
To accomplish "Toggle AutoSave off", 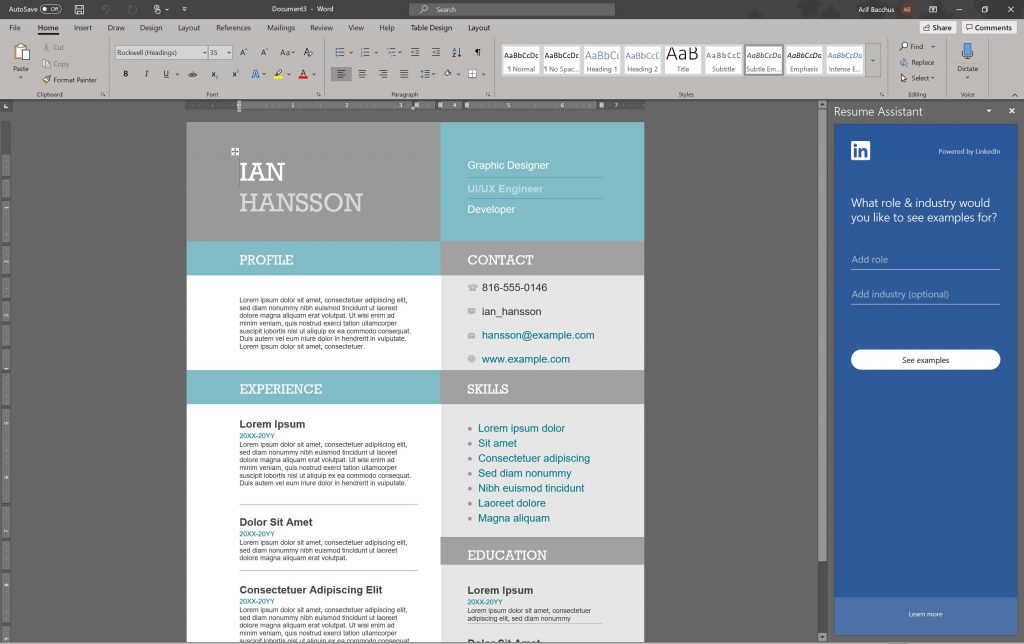I will 50,7.
